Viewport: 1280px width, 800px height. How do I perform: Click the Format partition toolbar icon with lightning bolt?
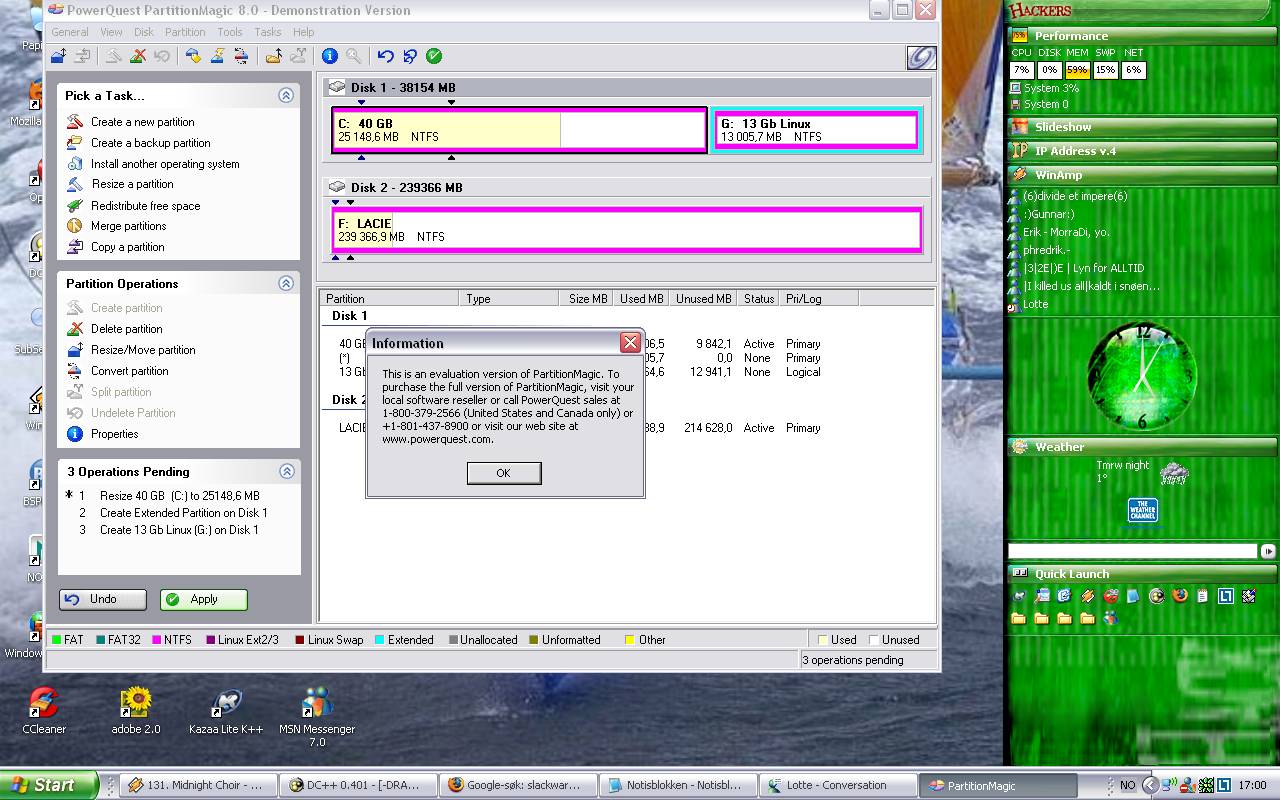[217, 56]
